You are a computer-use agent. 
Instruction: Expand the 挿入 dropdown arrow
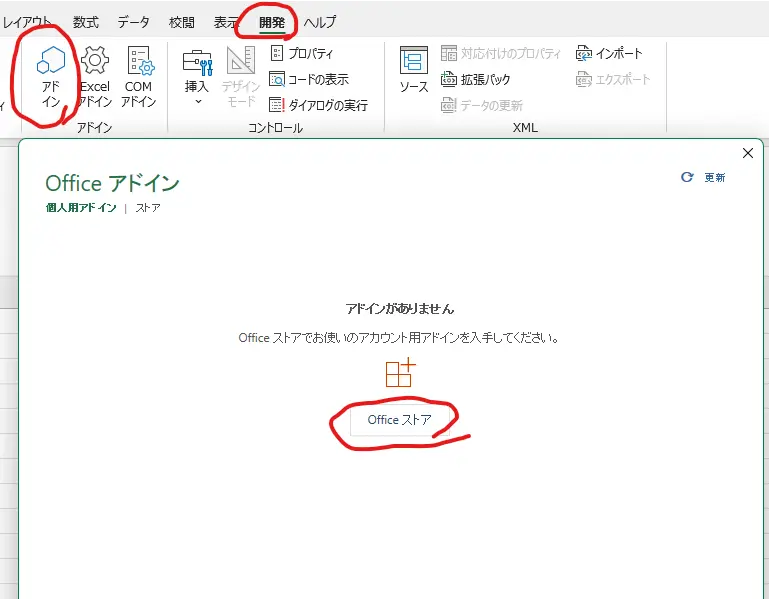(x=198, y=102)
